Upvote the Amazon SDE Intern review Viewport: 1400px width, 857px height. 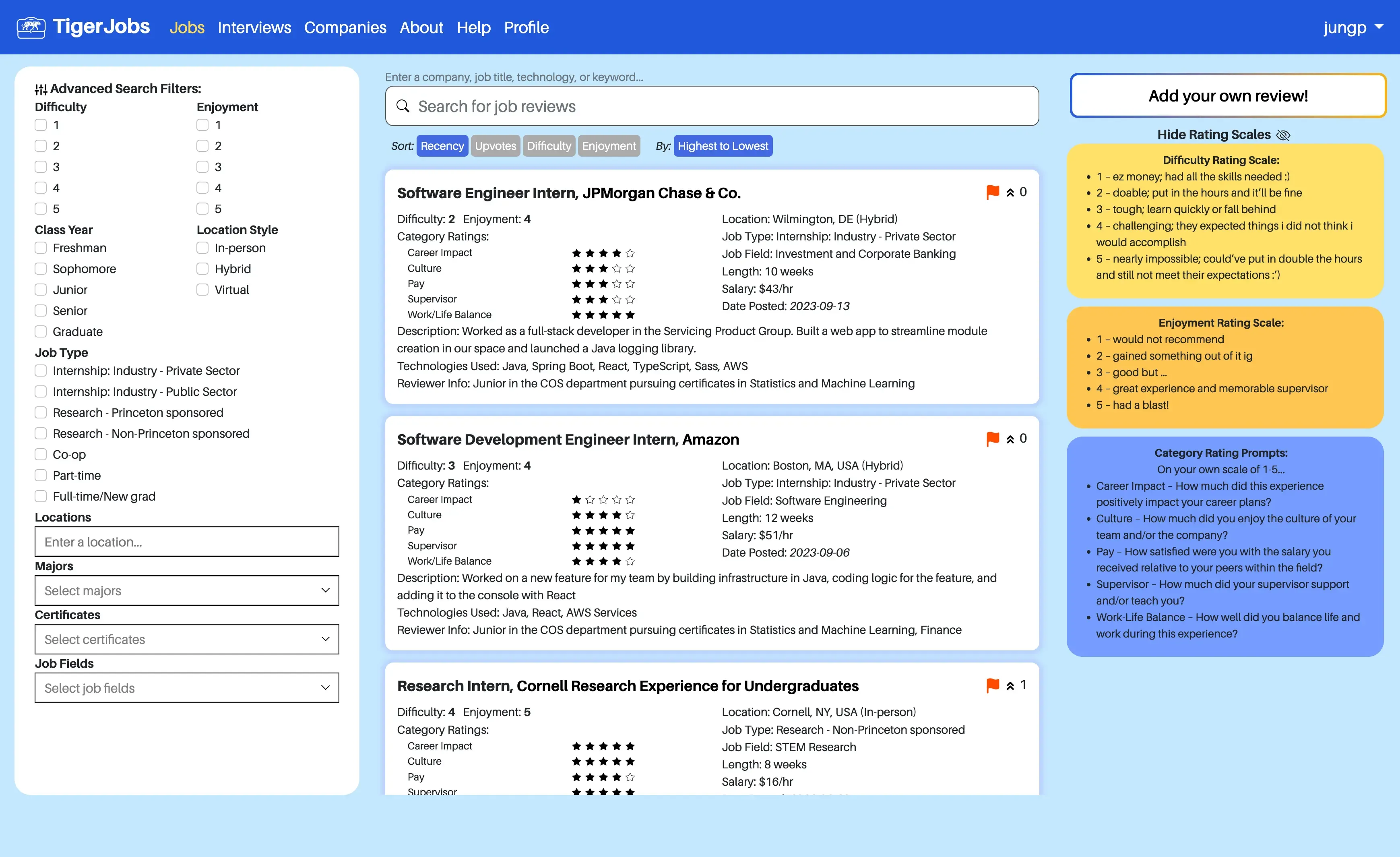point(1011,438)
